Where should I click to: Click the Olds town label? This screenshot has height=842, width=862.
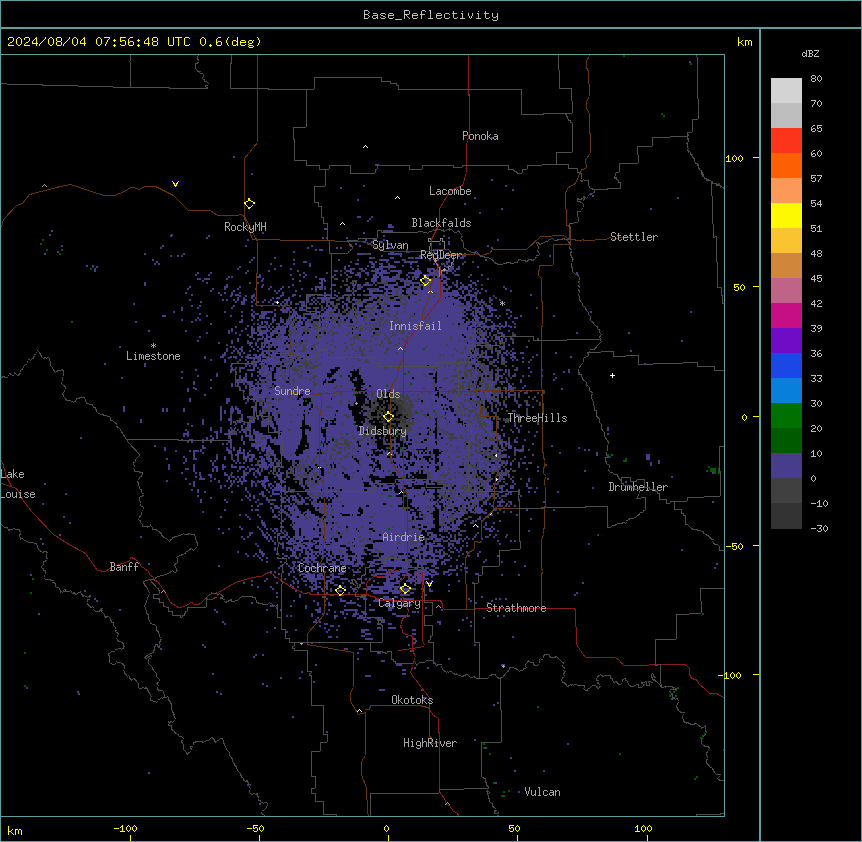(388, 394)
